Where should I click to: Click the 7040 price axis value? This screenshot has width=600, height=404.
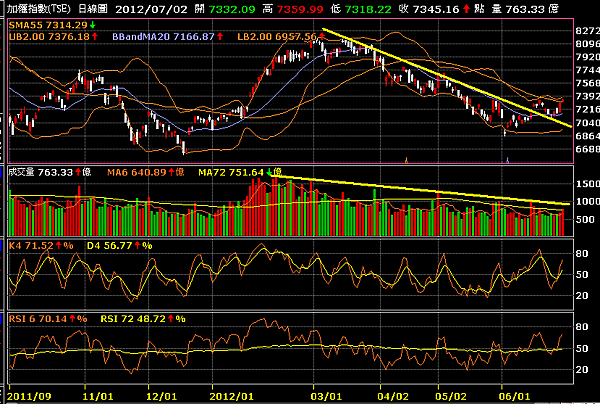point(587,123)
